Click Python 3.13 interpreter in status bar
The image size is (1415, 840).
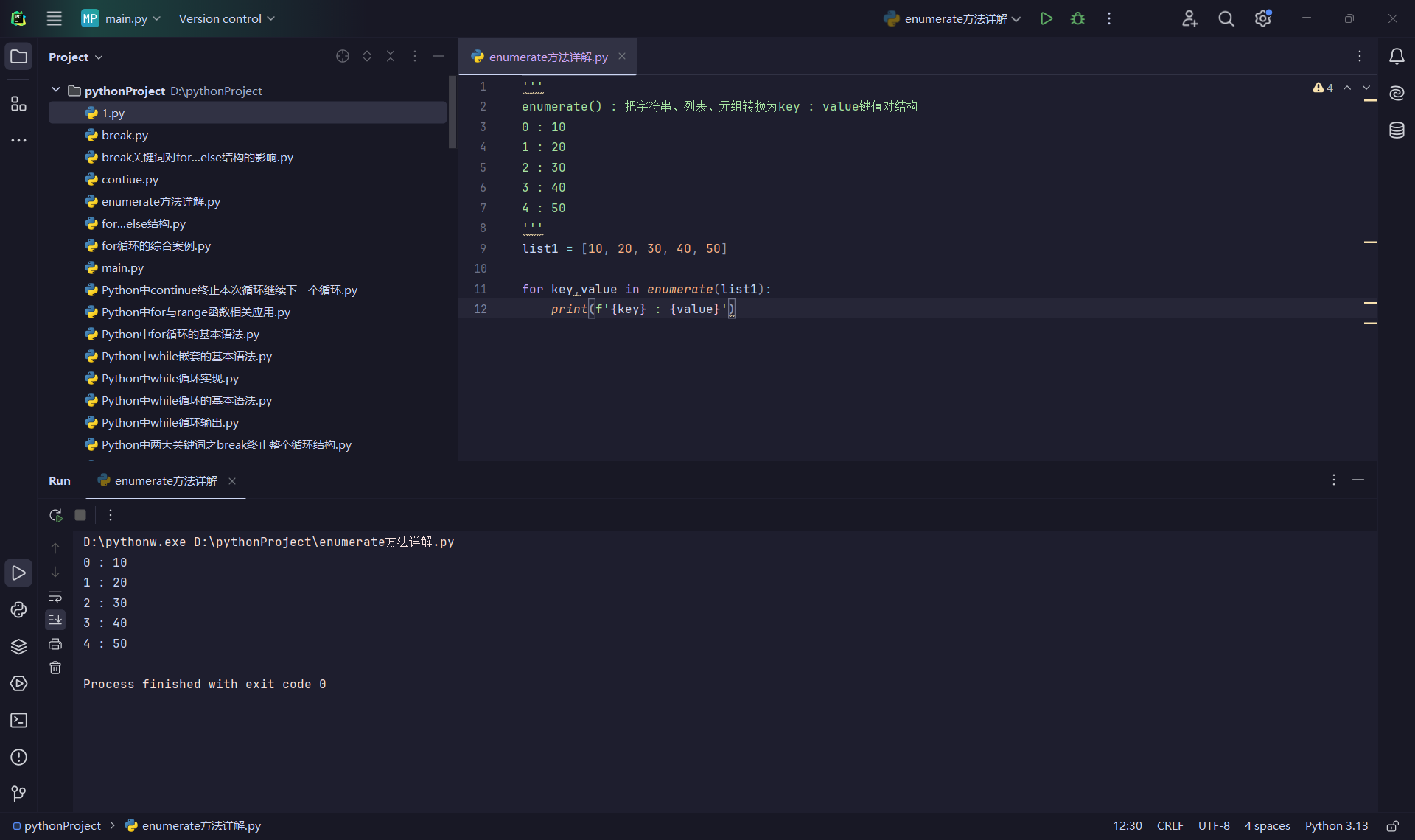point(1335,826)
